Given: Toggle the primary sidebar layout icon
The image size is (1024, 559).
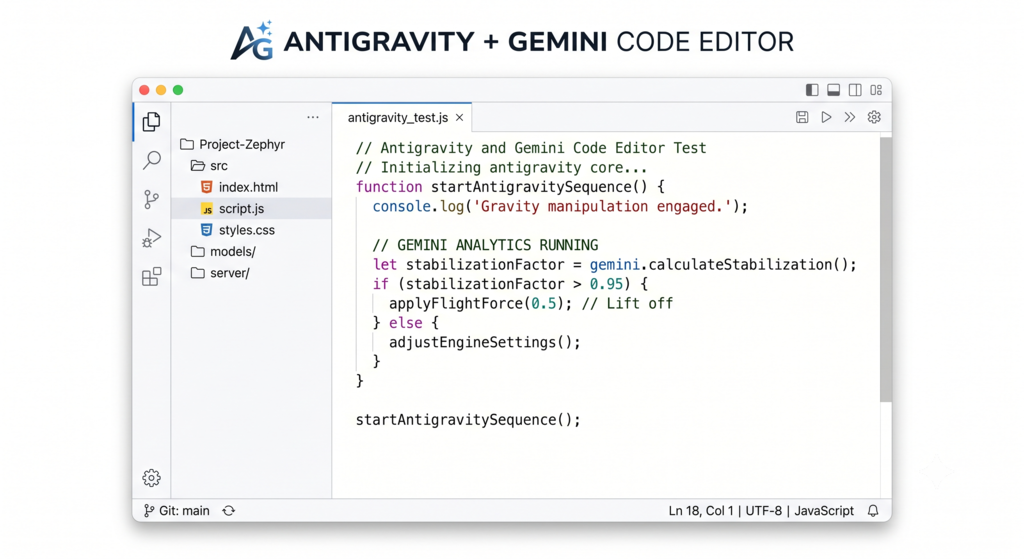Looking at the screenshot, I should (812, 90).
